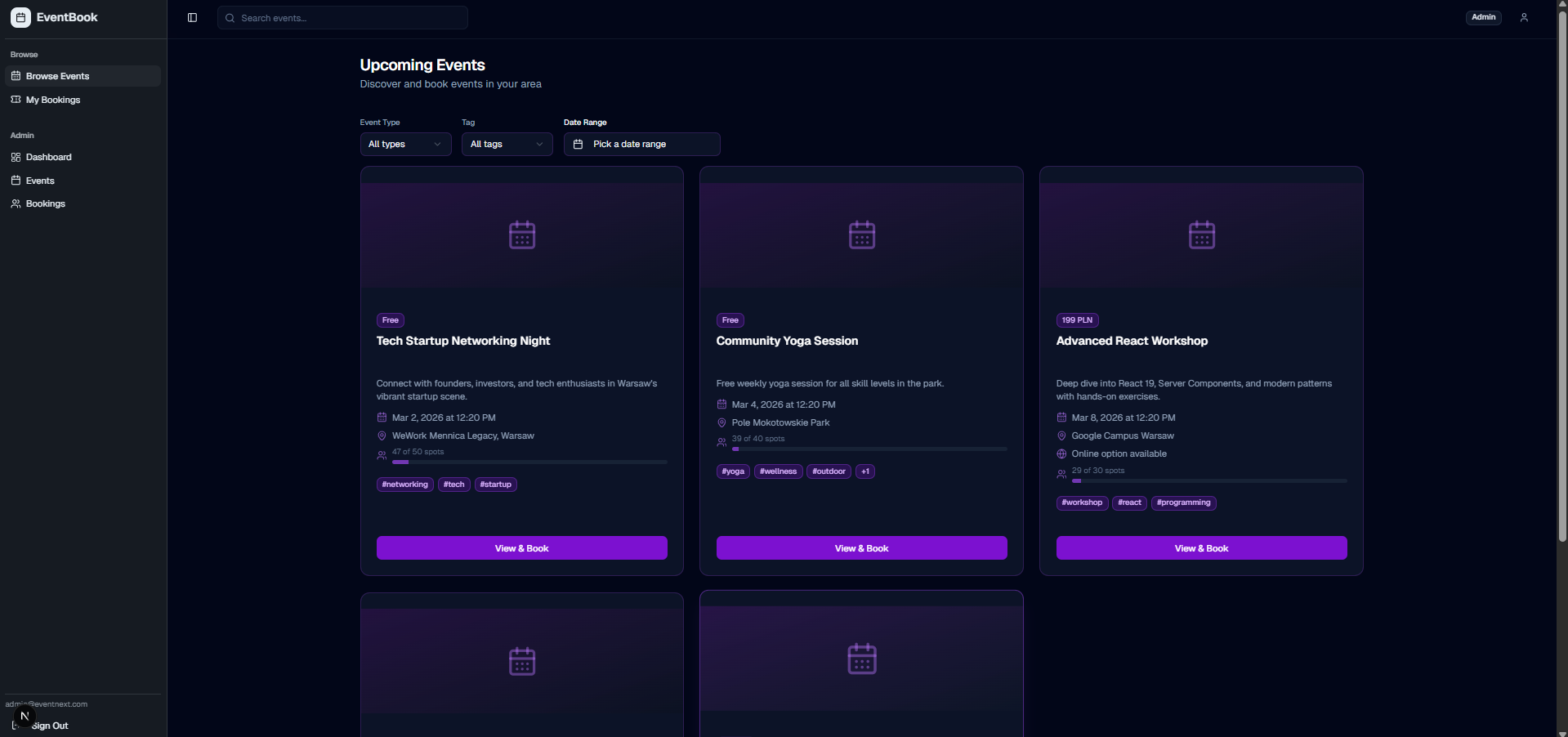Click the Community Yoga spots progress bar
The width and height of the screenshot is (1568, 737).
click(x=869, y=449)
